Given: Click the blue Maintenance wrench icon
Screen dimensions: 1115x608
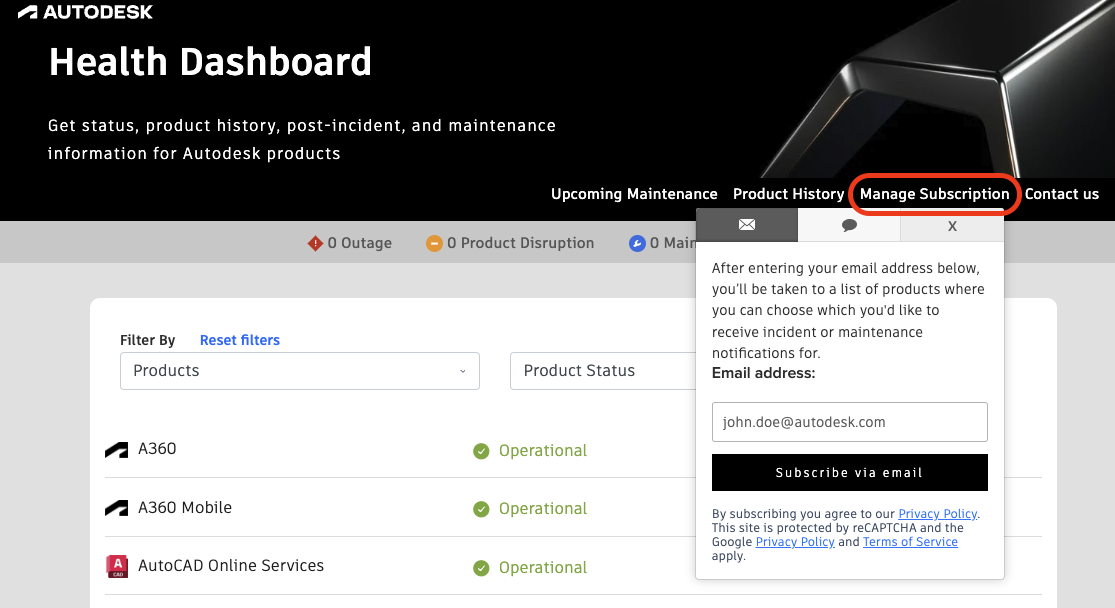Looking at the screenshot, I should point(637,243).
